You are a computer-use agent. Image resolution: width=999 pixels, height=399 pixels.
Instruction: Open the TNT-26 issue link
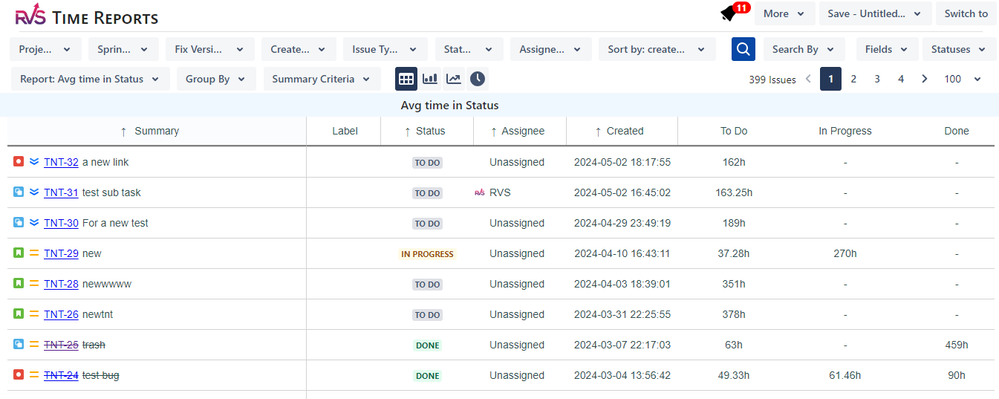pyautogui.click(x=61, y=314)
